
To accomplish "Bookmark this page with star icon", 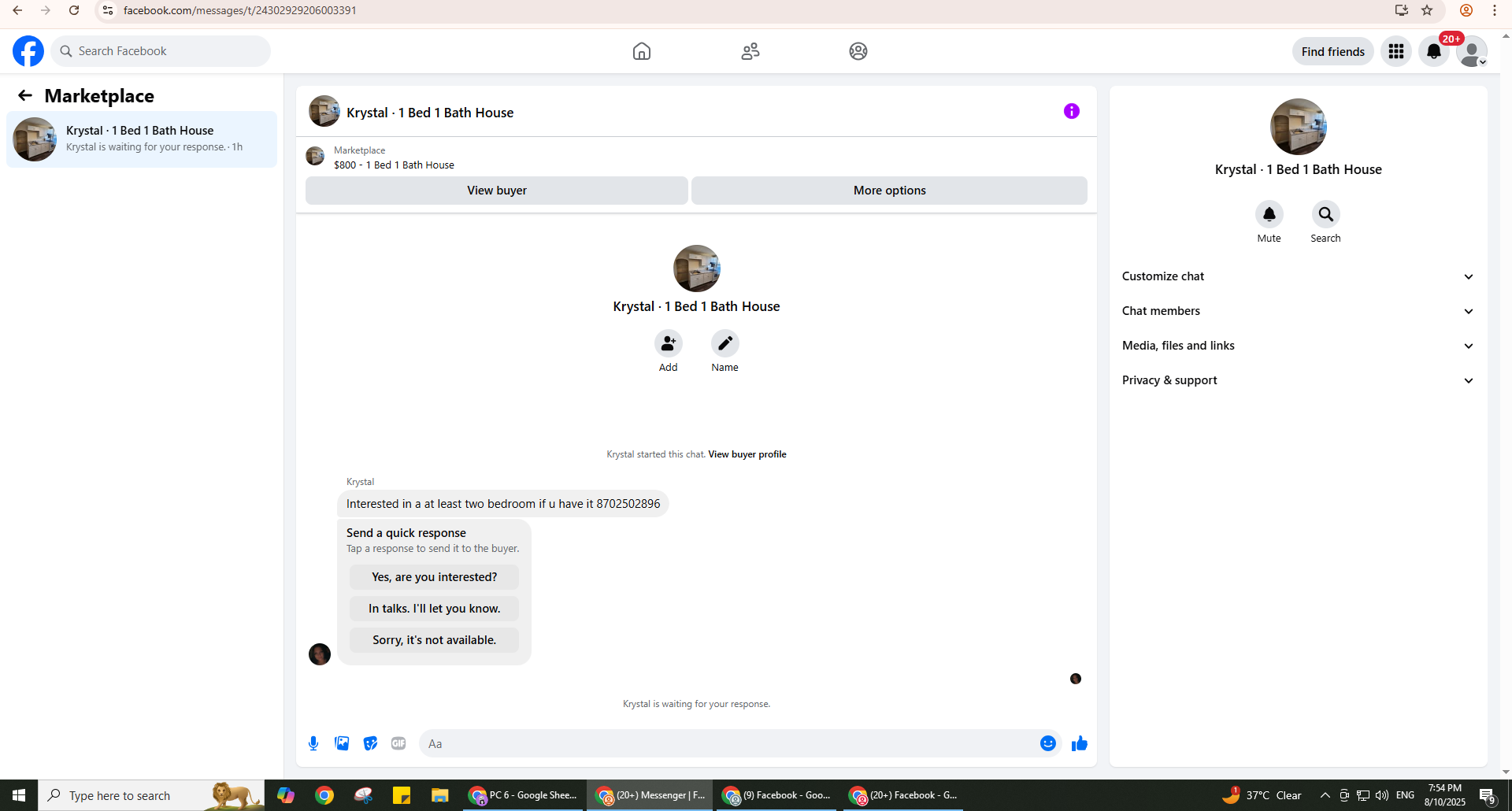I will point(1427,10).
